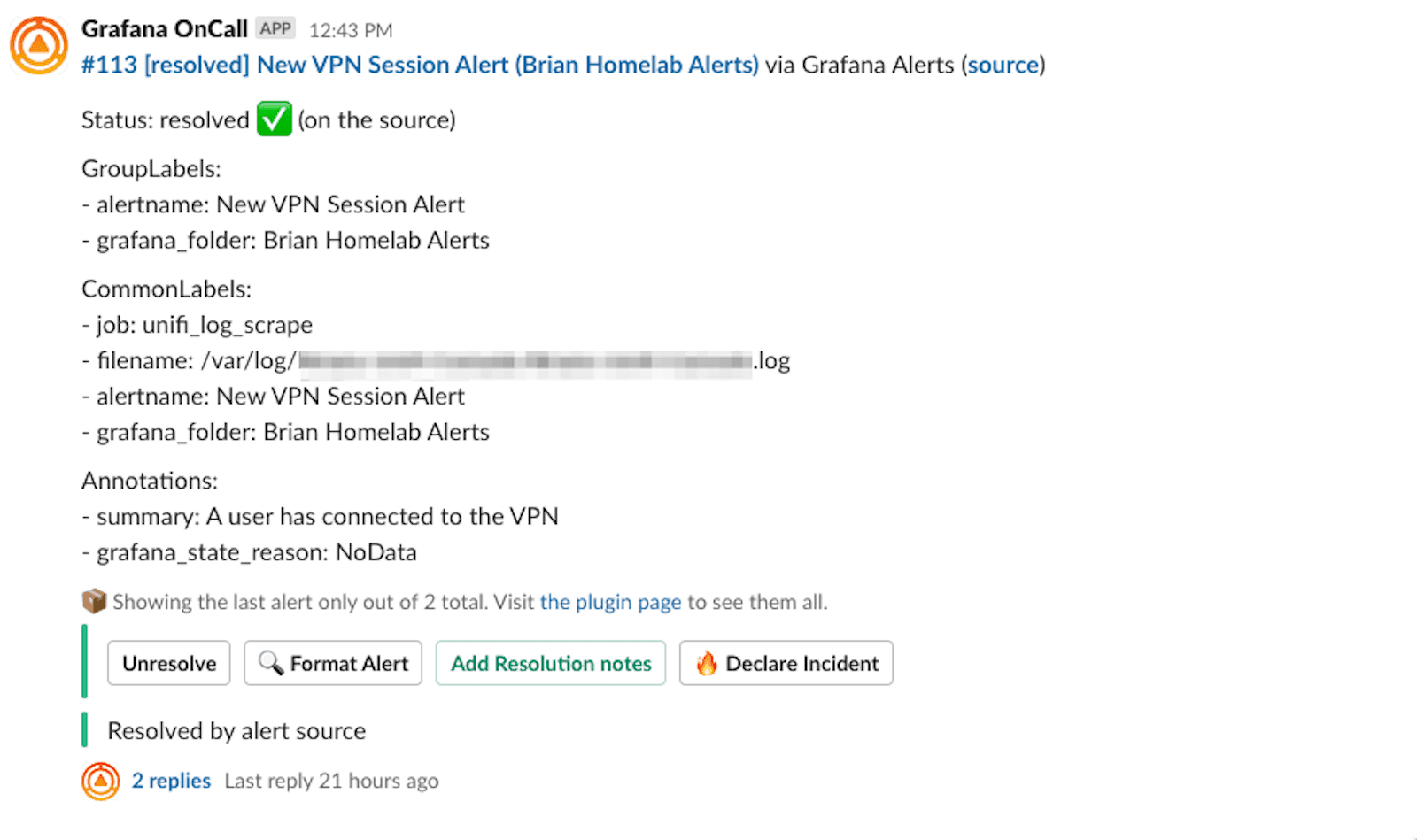The width and height of the screenshot is (1417, 840).
Task: Click the 12:43 PM timestamp
Action: [x=350, y=29]
